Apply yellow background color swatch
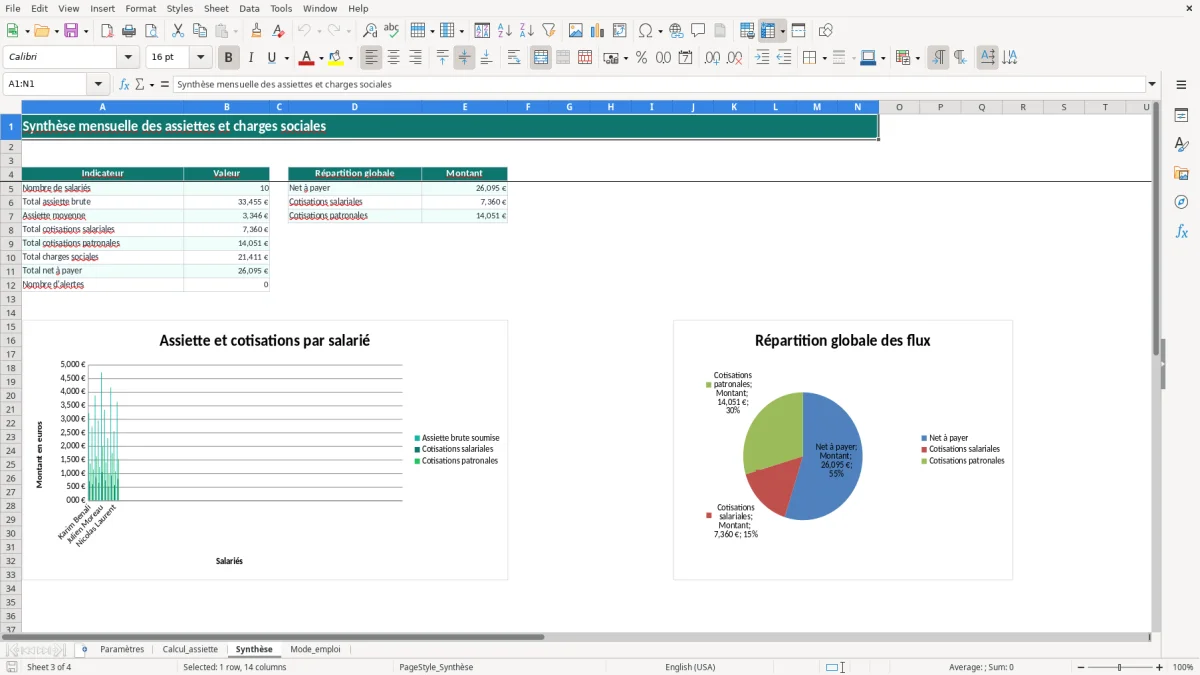1200x675 pixels. 336,58
